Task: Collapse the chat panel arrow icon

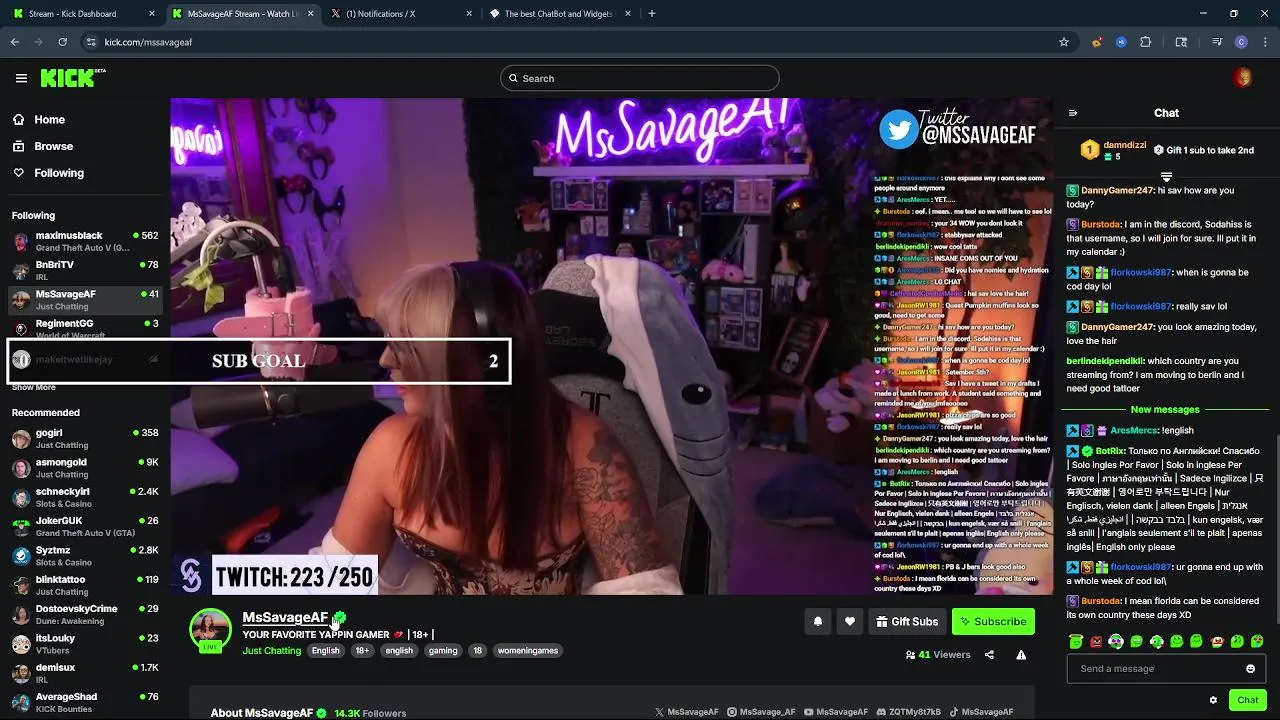Action: point(1073,113)
